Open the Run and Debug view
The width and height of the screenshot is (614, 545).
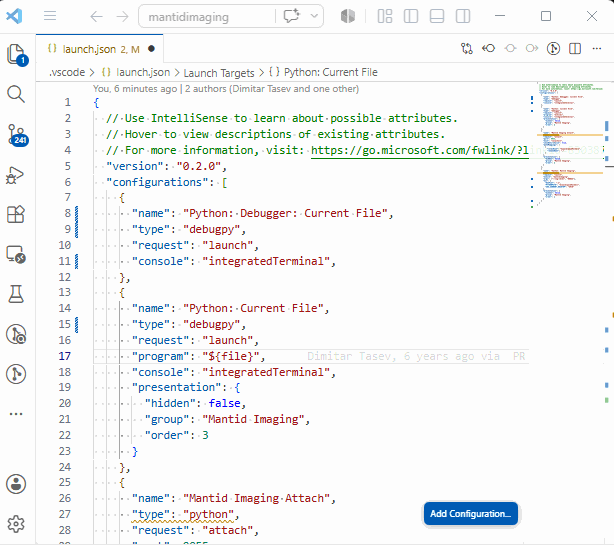(x=15, y=175)
